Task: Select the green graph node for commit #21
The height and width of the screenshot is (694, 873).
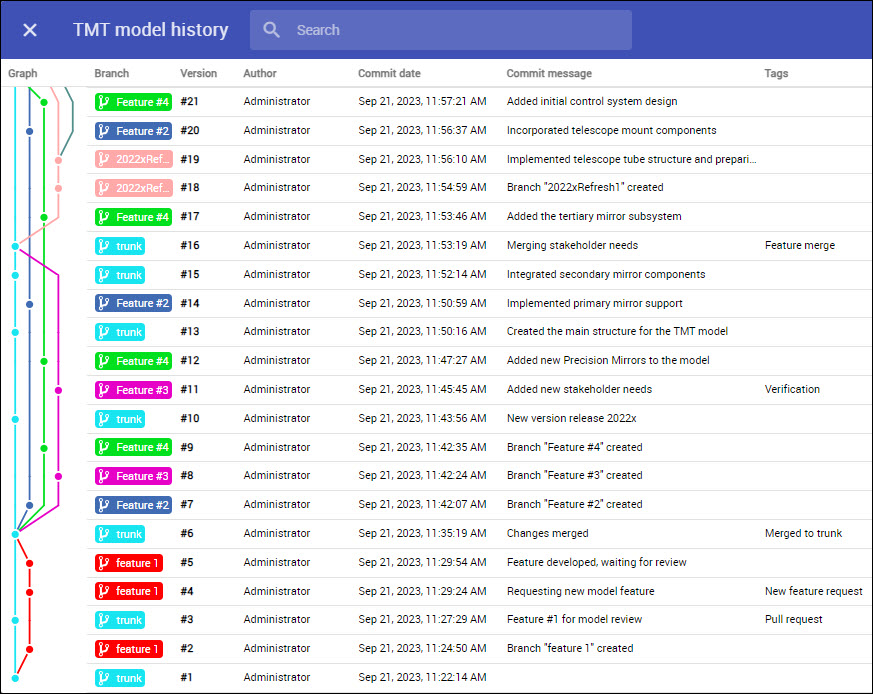Action: pyautogui.click(x=44, y=102)
